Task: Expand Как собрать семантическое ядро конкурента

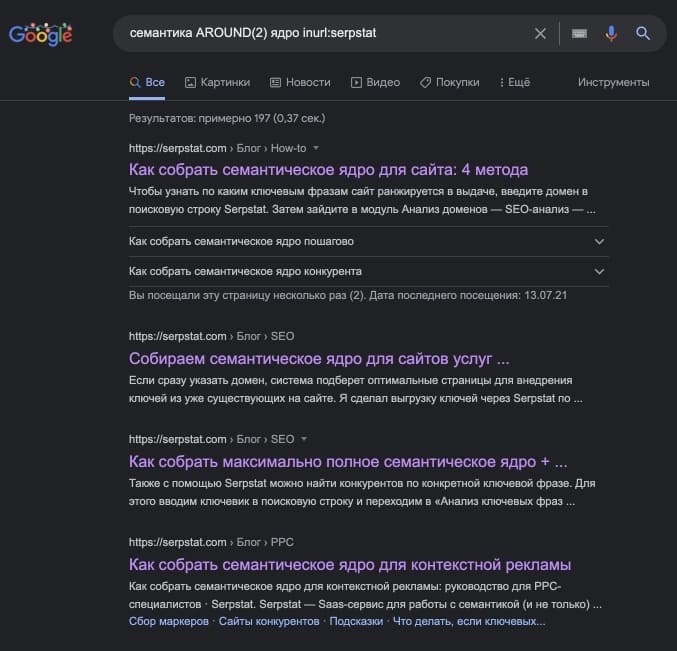Action: (x=368, y=272)
